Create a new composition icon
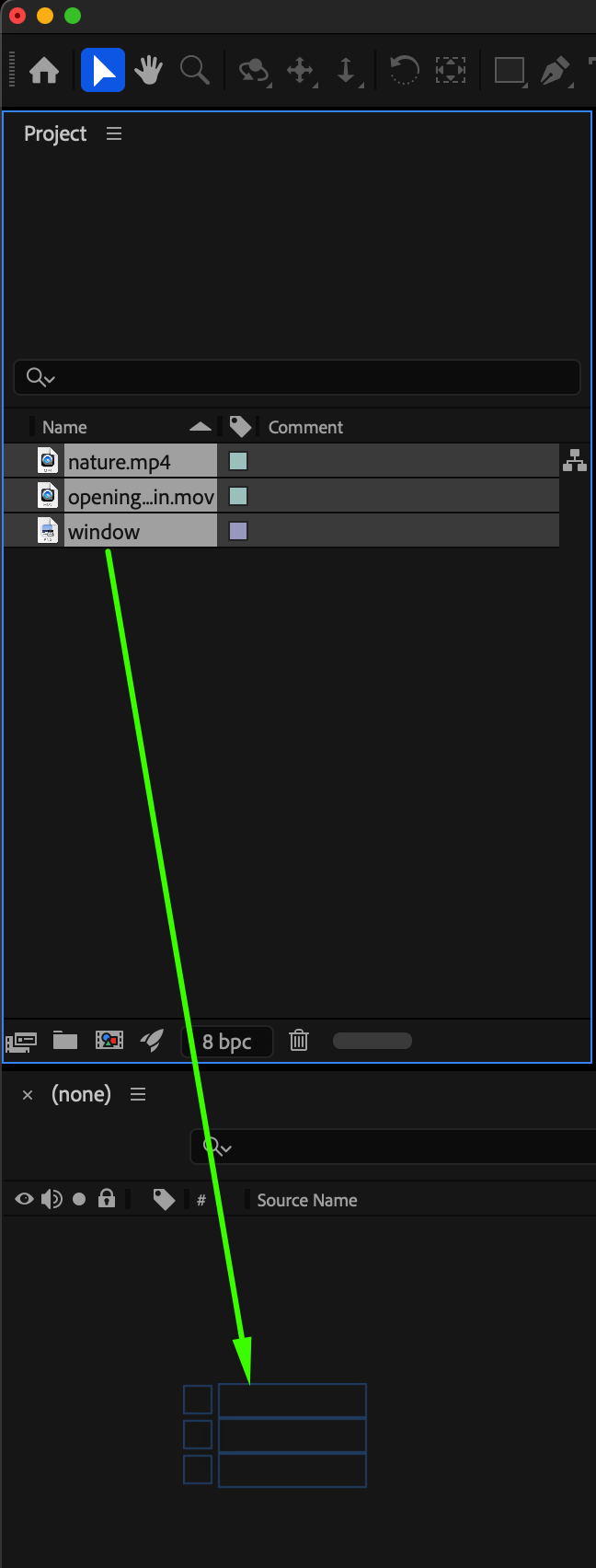Viewport: 596px width, 1568px height. tap(109, 1041)
